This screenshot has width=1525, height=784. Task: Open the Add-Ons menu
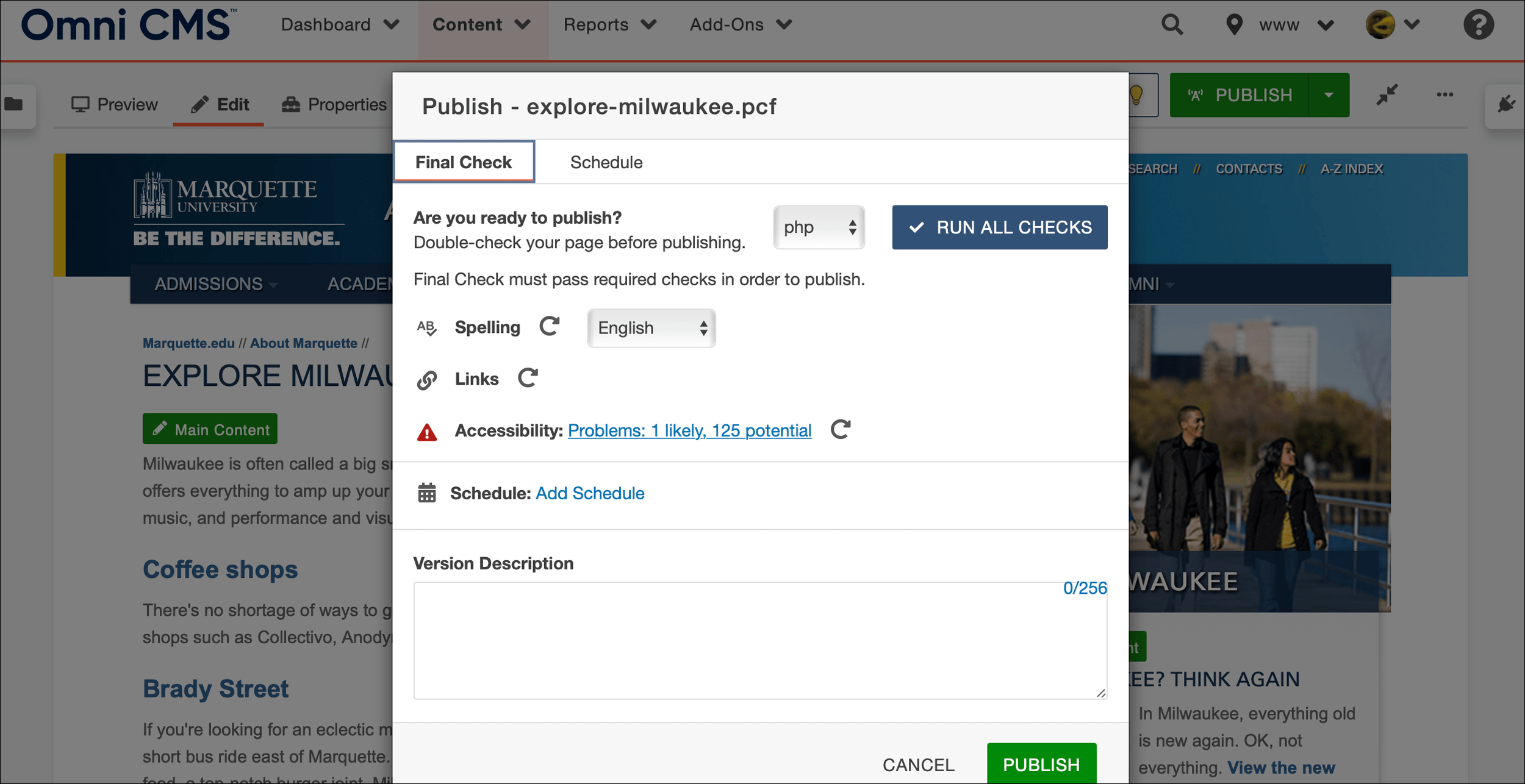click(x=741, y=25)
